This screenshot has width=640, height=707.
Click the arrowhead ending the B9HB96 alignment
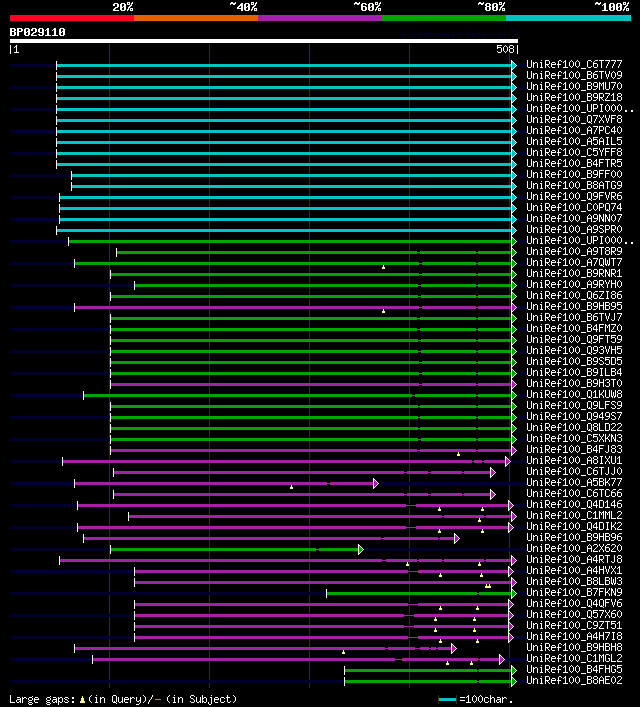456,539
